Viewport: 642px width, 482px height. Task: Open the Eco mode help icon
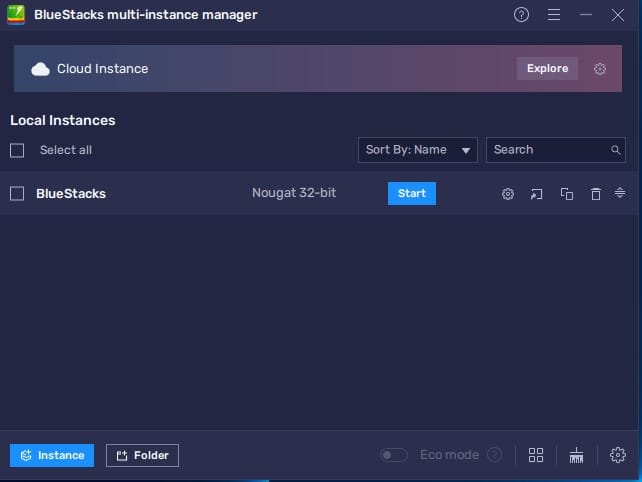pyautogui.click(x=495, y=455)
